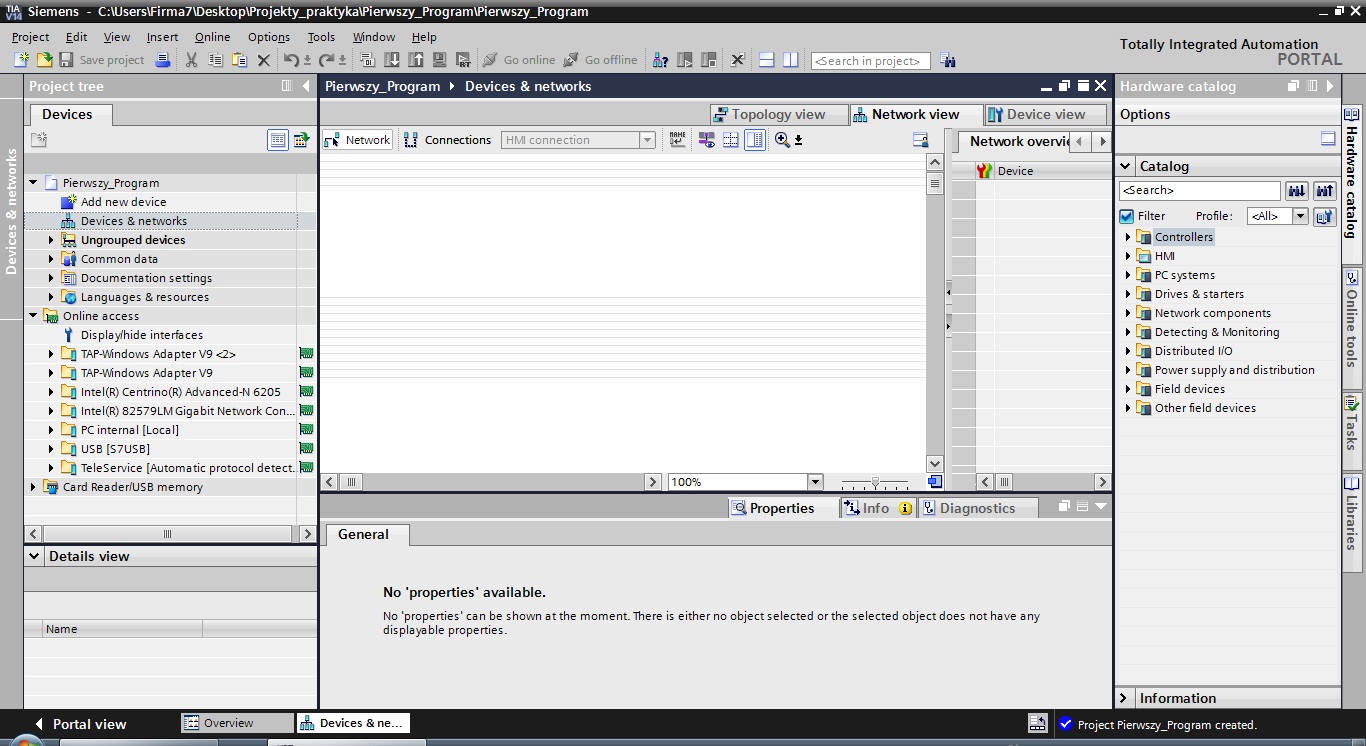Open the Online menu

click(x=212, y=37)
